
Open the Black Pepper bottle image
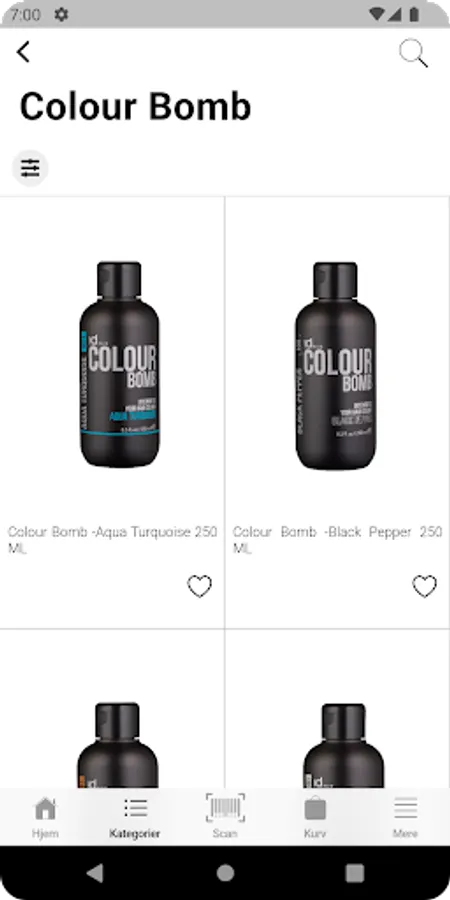tap(335, 366)
